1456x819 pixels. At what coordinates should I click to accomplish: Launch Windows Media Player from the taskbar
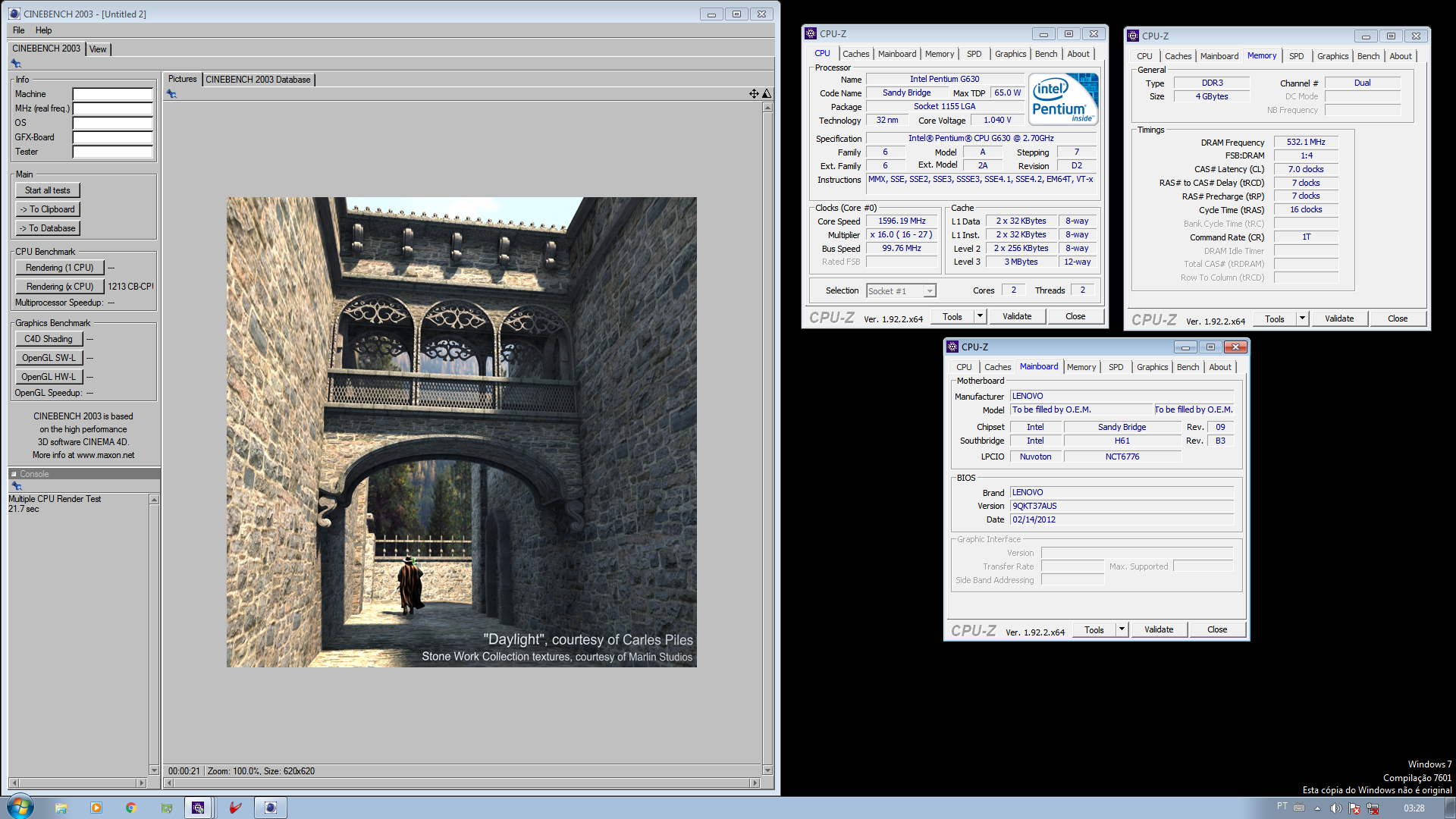96,808
